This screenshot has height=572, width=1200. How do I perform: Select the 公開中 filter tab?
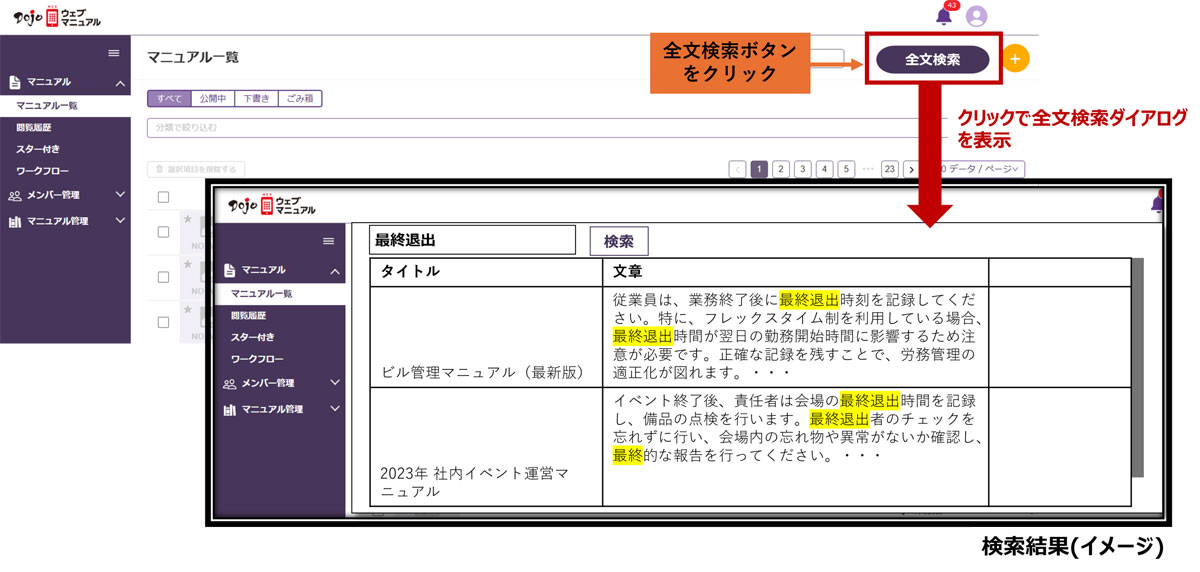(x=212, y=98)
